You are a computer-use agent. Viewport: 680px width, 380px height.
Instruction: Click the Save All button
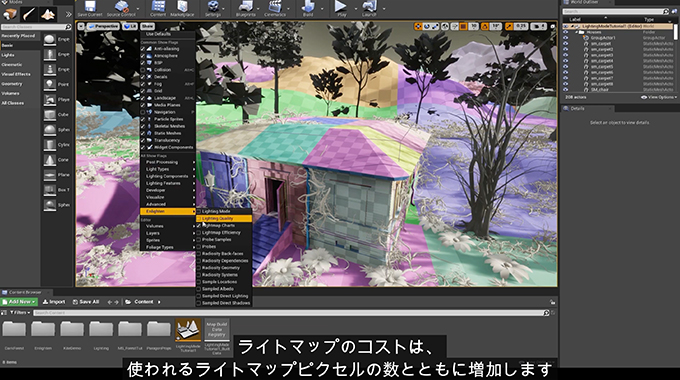(86, 302)
